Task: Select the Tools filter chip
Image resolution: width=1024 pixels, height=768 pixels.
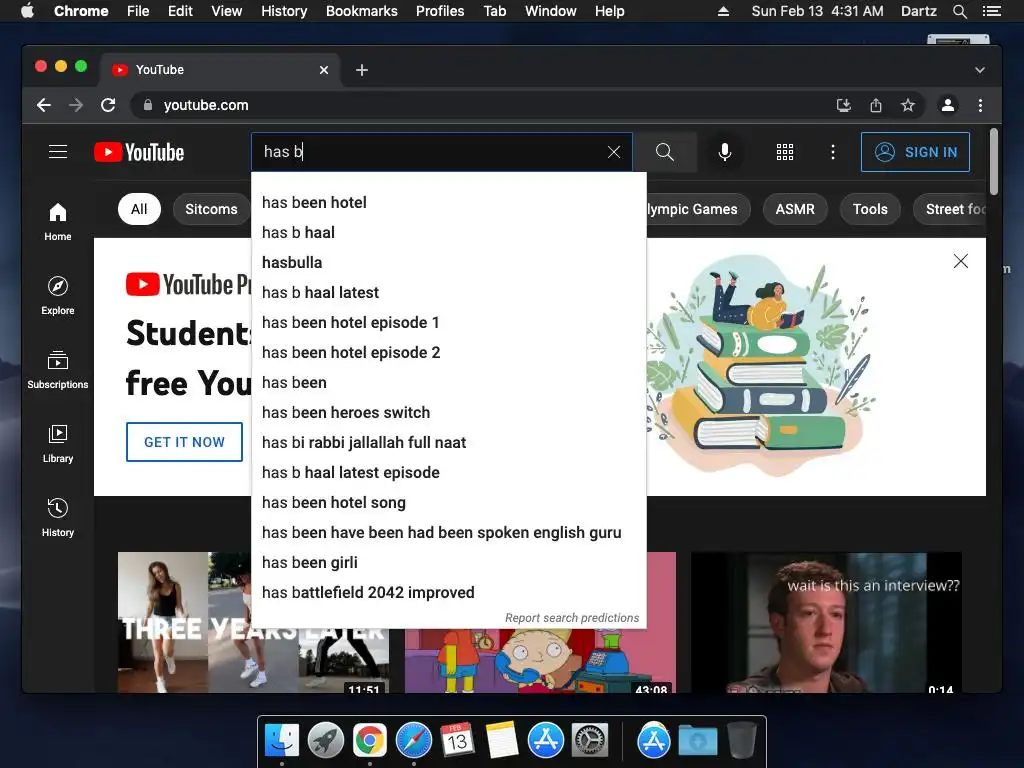Action: tap(870, 209)
